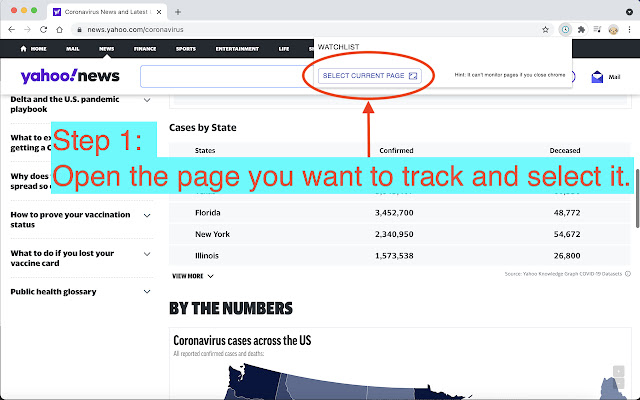Click the New York row state name
Image resolution: width=640 pixels, height=400 pixels.
coord(212,234)
